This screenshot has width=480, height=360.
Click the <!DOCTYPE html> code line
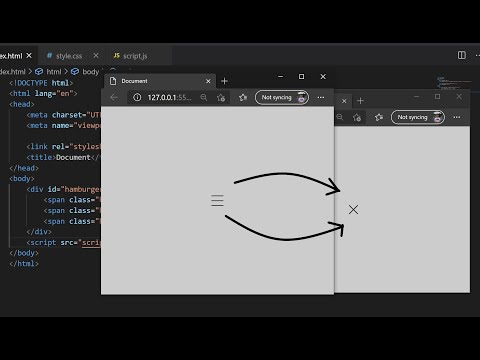[x=41, y=83]
